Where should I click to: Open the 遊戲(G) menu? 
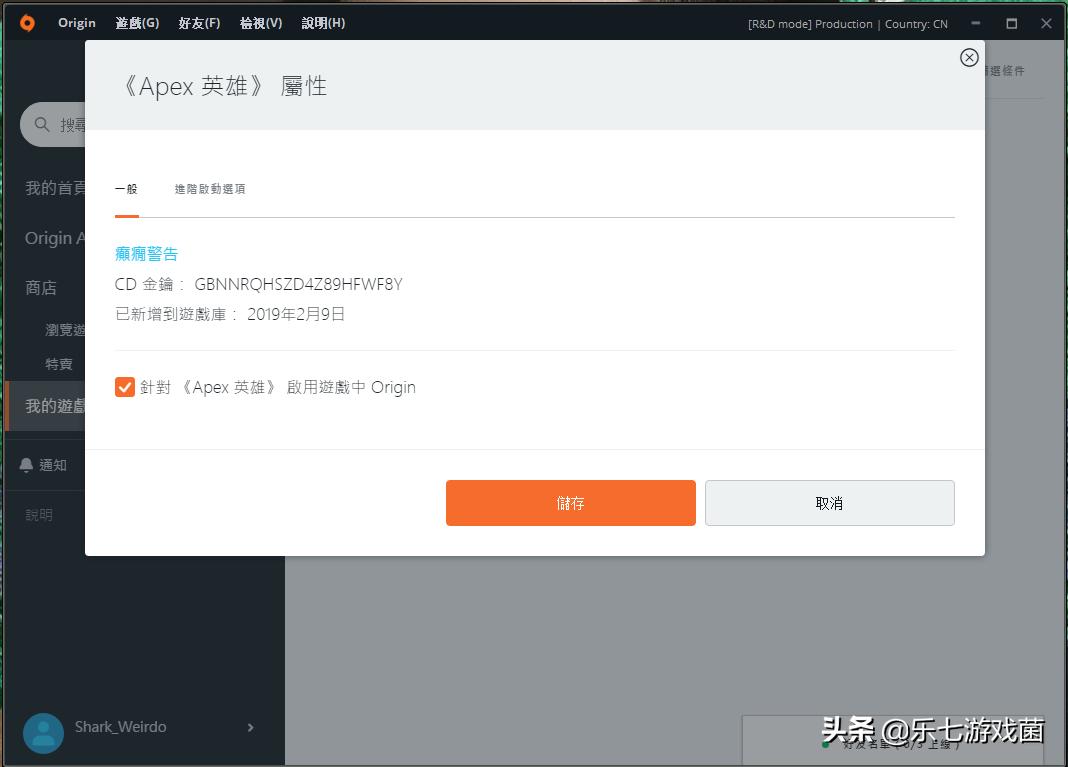[x=136, y=22]
